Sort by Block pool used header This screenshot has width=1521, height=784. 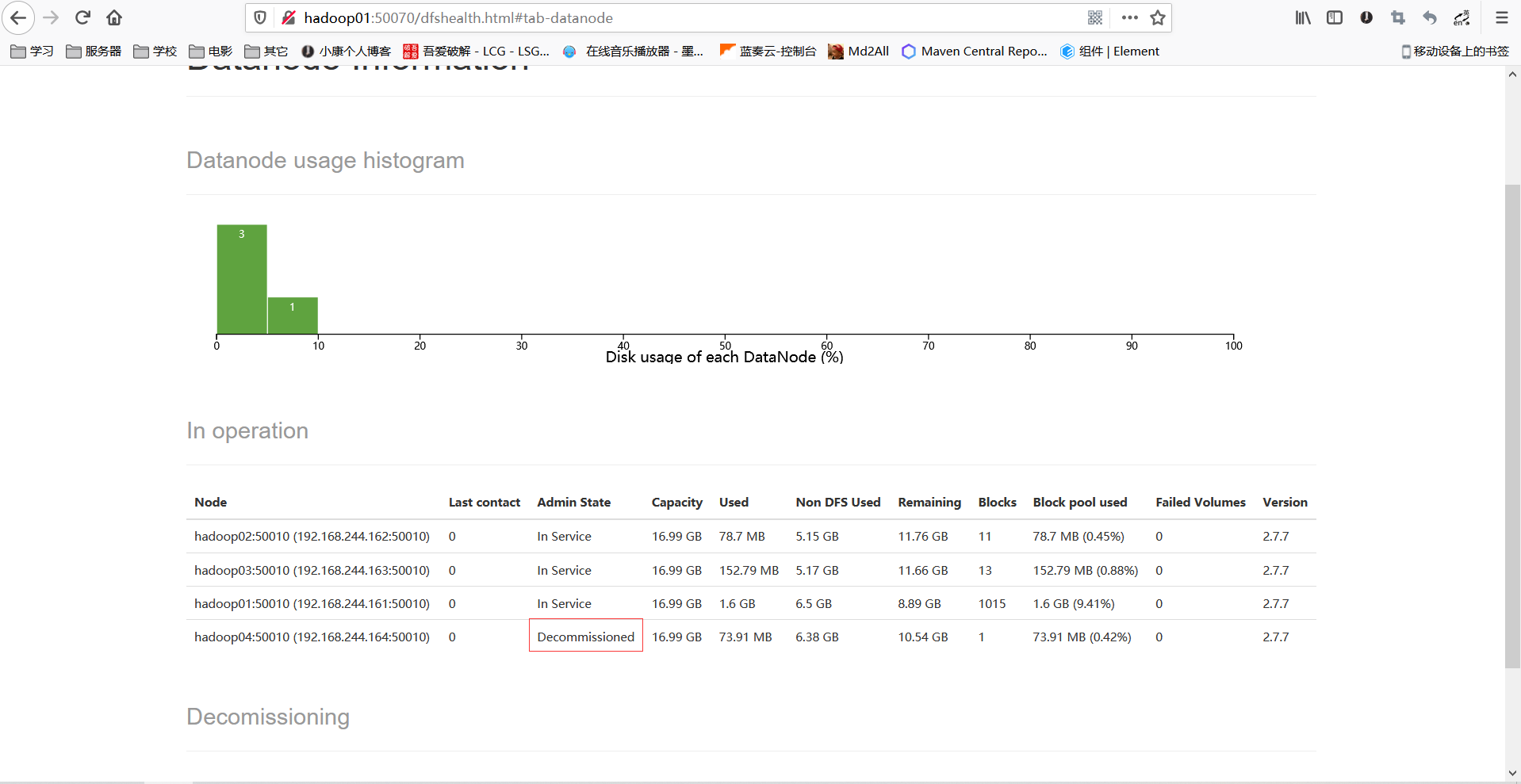(1080, 503)
